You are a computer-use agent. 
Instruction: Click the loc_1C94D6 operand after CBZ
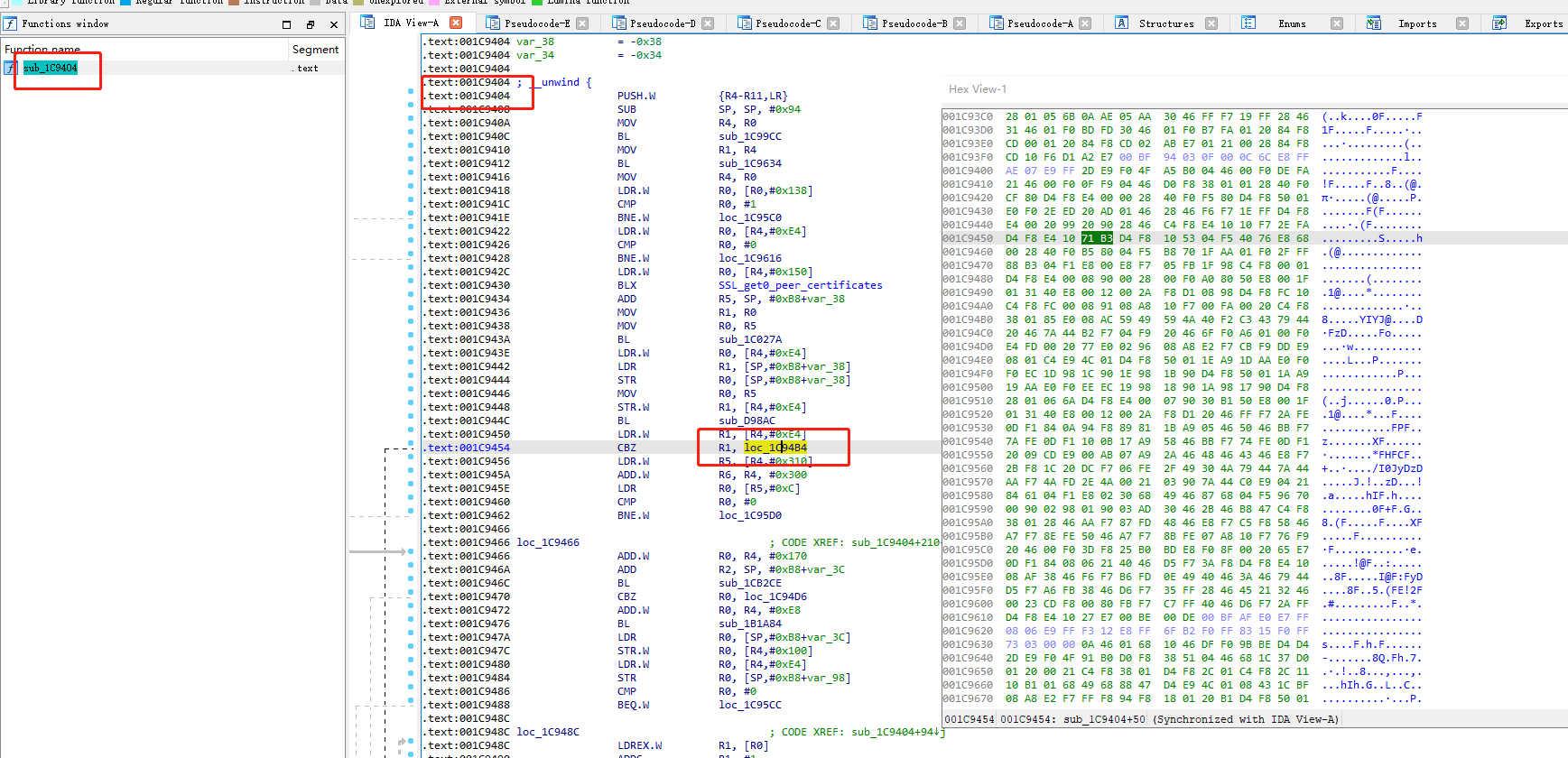point(775,596)
